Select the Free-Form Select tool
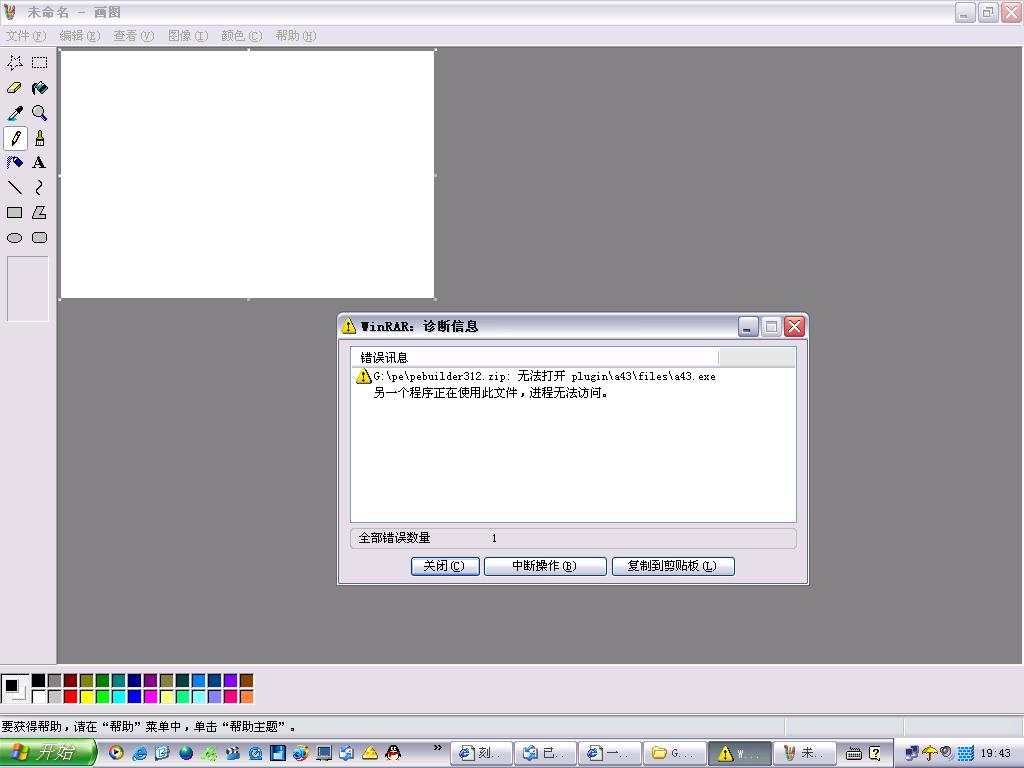This screenshot has width=1024, height=768. (15, 63)
